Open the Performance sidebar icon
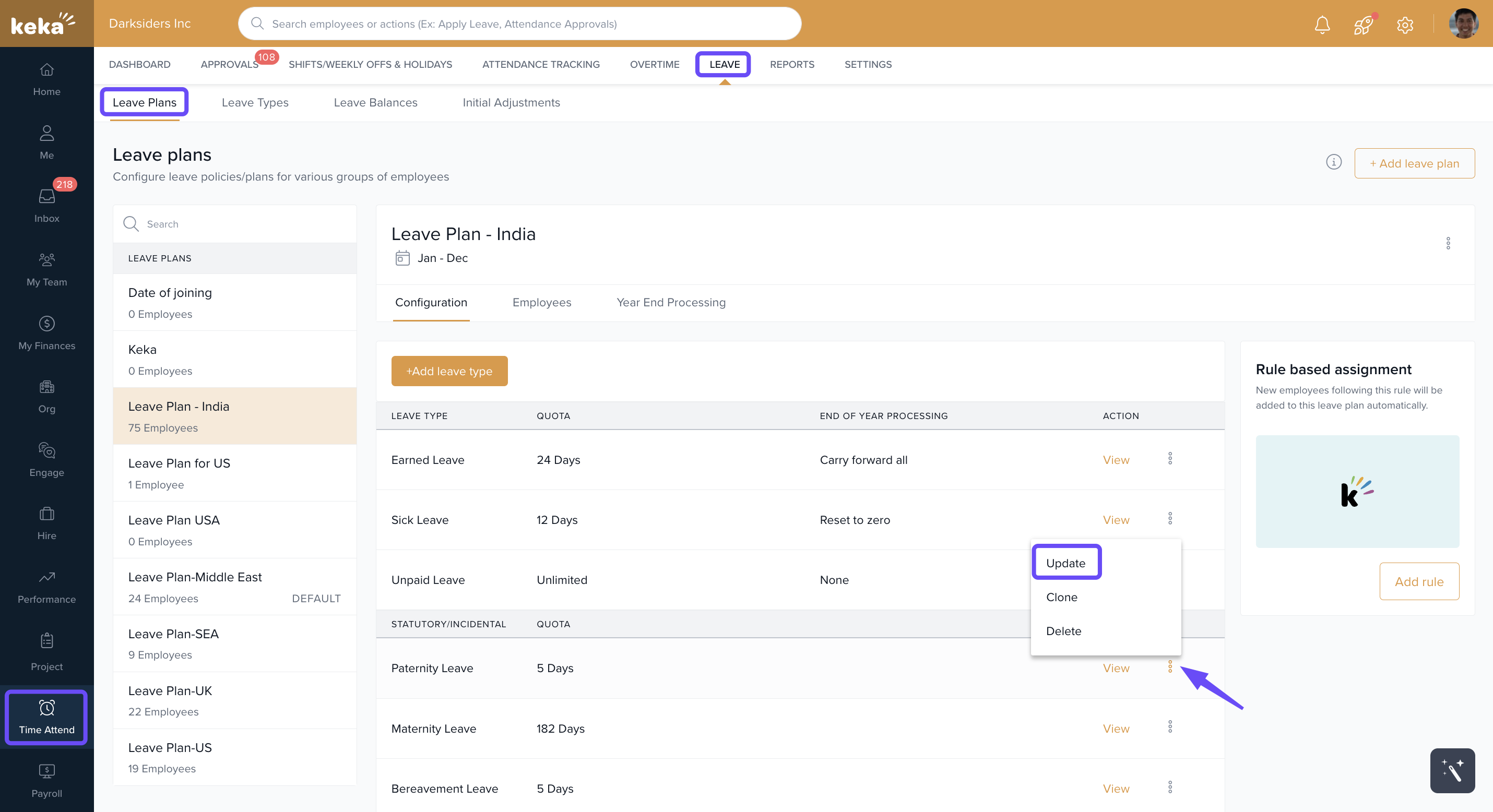Viewport: 1493px width, 812px height. pyautogui.click(x=46, y=586)
